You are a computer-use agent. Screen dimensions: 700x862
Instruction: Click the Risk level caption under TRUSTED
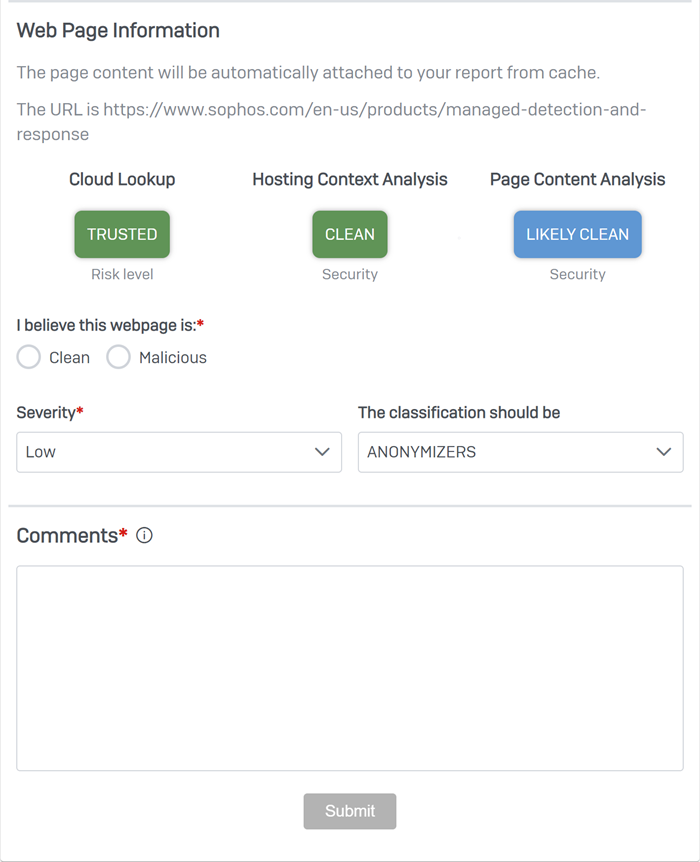coord(121,273)
